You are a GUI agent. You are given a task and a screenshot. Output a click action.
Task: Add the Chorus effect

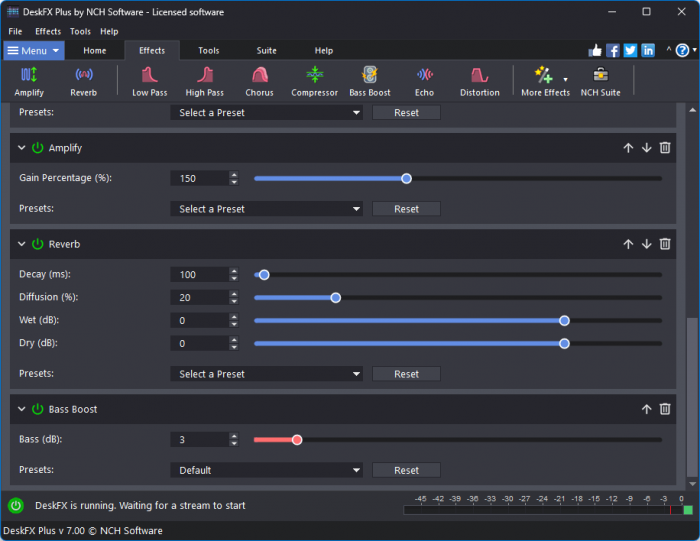[x=259, y=80]
